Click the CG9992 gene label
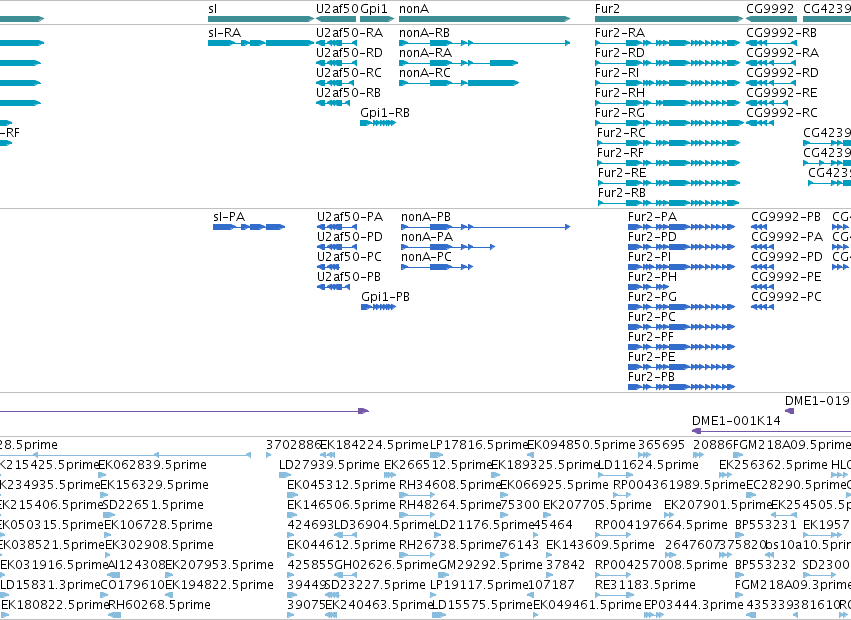The image size is (851, 620). 770,9
